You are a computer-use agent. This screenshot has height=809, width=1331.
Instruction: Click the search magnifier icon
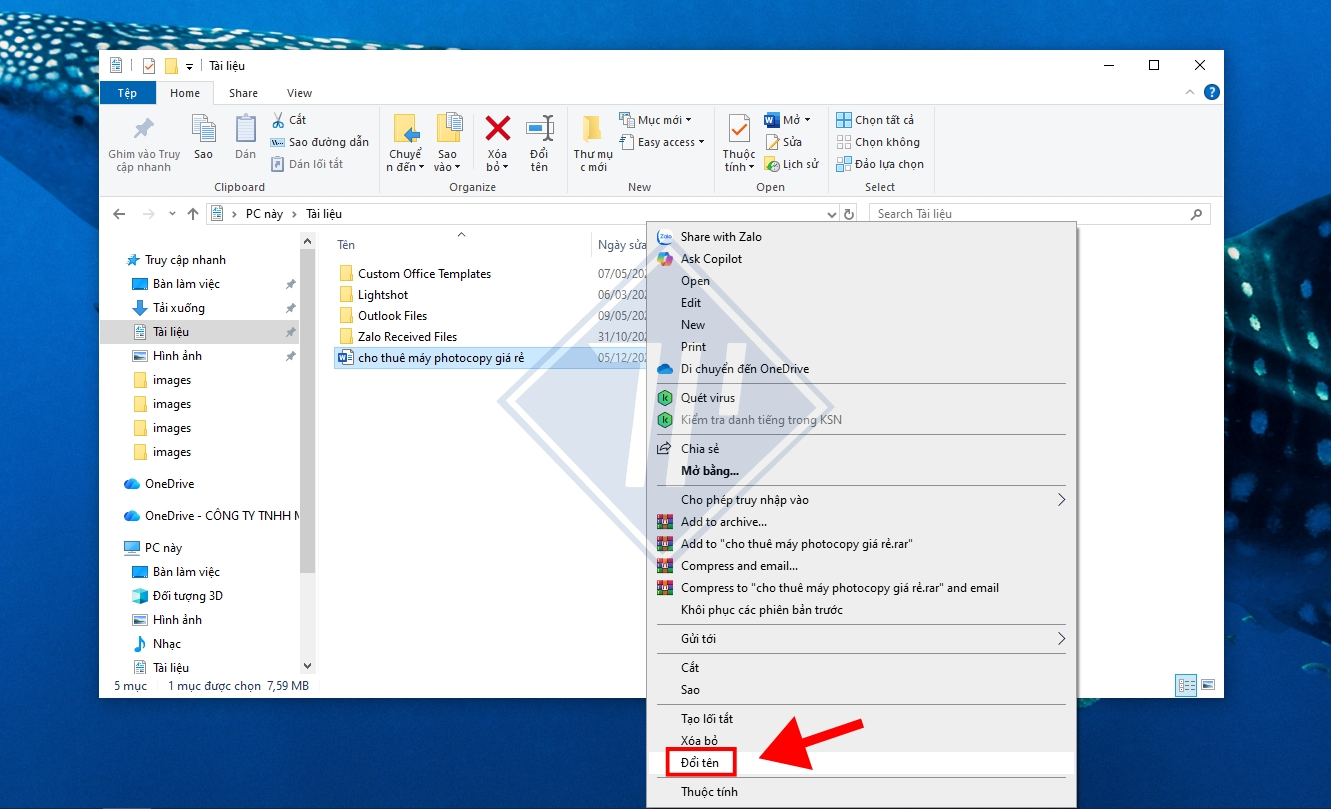coord(1197,214)
